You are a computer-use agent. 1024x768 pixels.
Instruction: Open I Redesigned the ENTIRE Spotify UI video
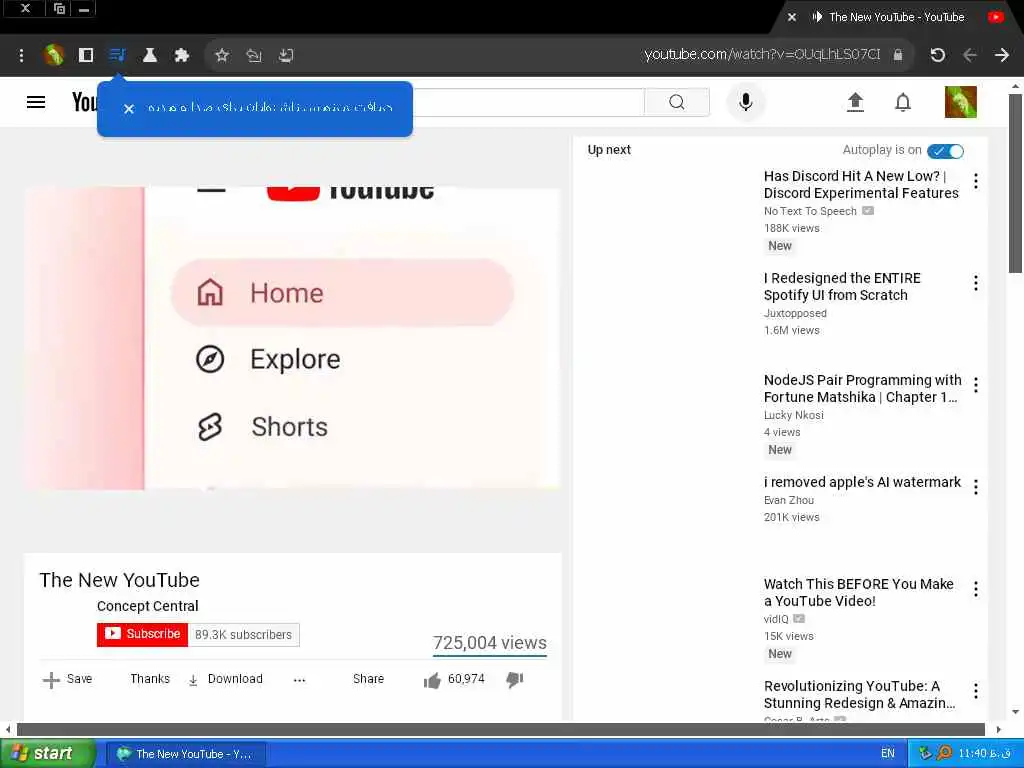coord(842,287)
